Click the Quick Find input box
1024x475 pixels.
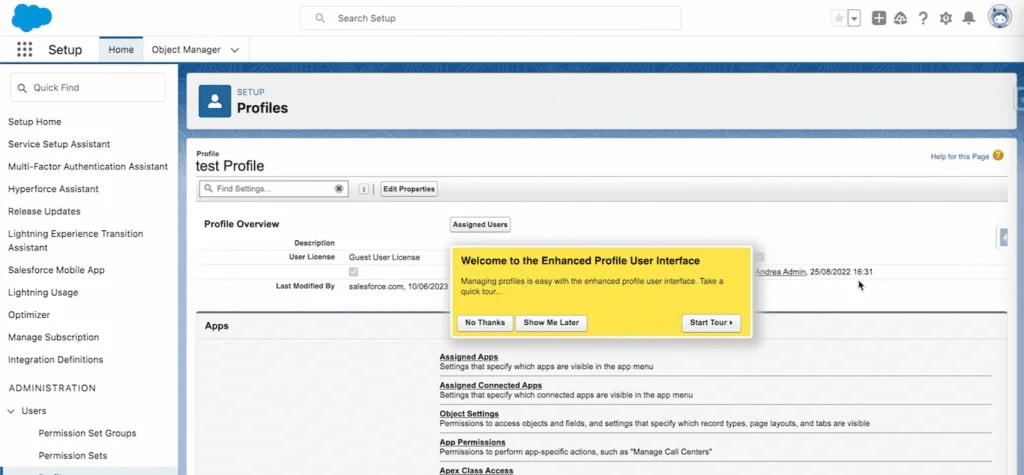click(x=88, y=88)
